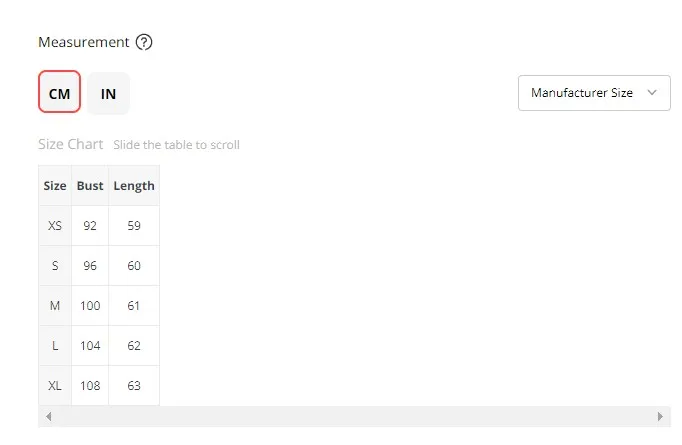Click the chevron in Manufacturer Size box
Screen dimensions: 682x445
pos(652,93)
